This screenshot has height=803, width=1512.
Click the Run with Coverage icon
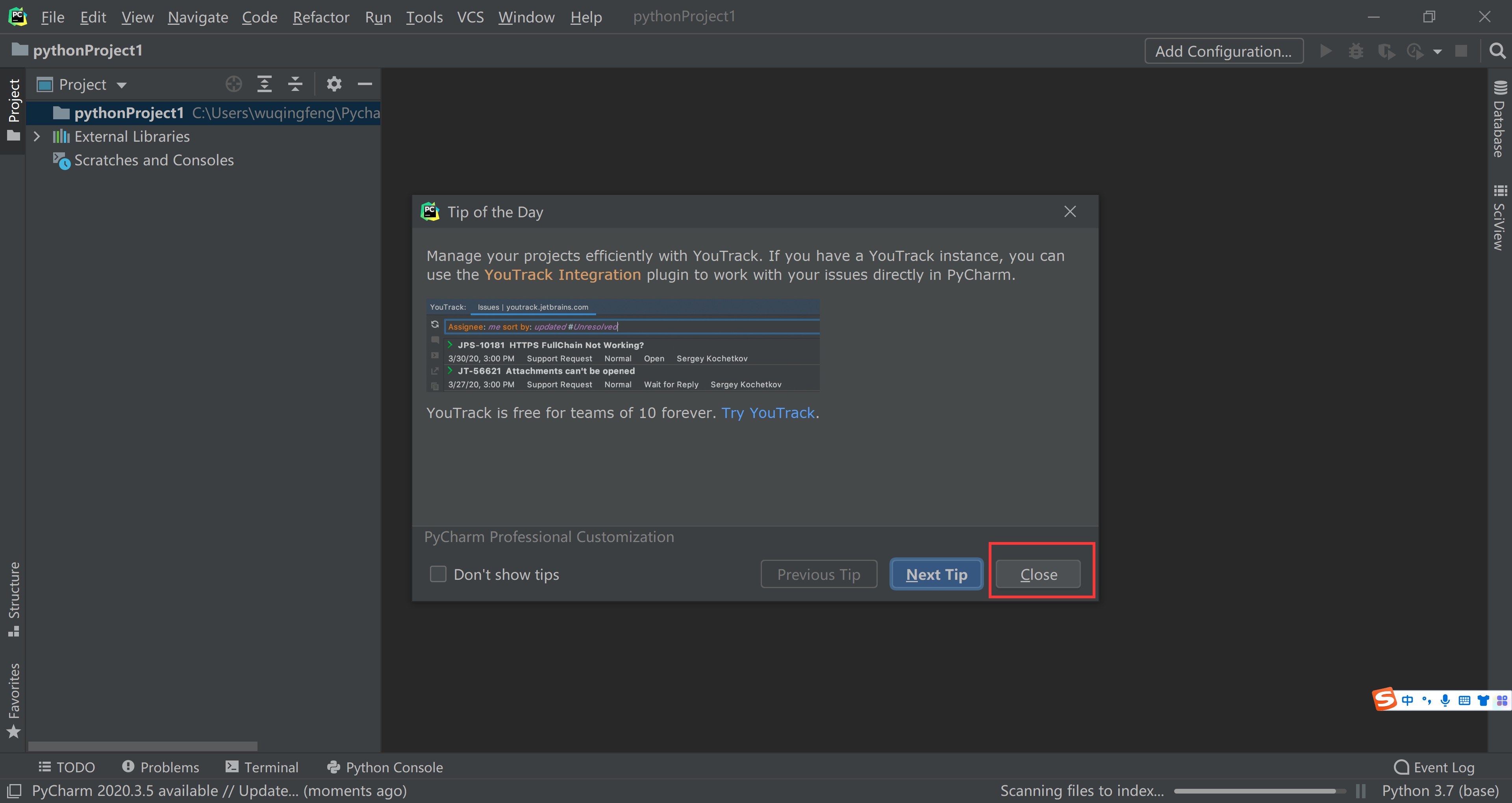pos(1386,52)
